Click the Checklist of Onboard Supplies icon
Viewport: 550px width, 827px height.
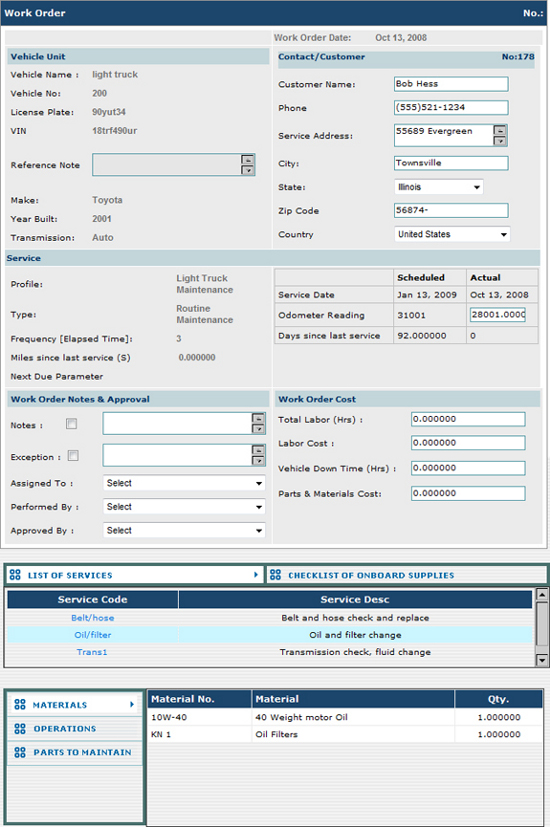(275, 574)
